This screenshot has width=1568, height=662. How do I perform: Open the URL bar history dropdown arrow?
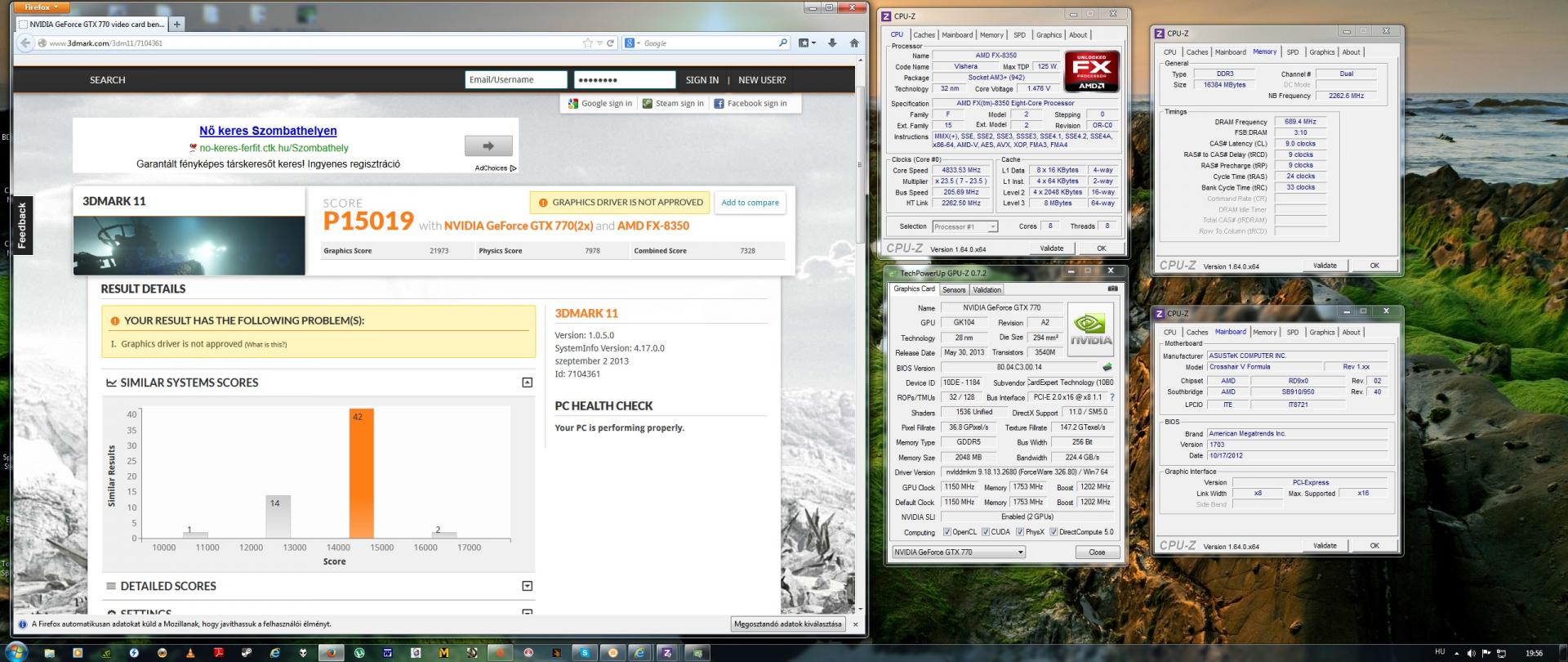pos(599,43)
